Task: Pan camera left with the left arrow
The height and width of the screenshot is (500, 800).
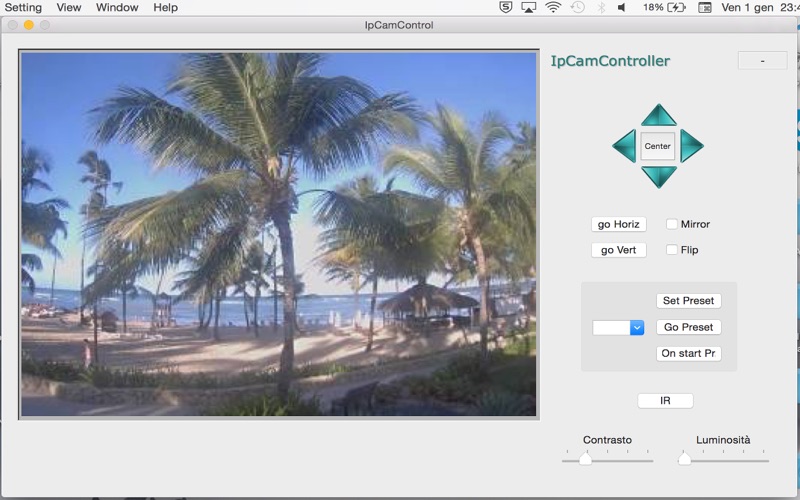Action: point(624,146)
